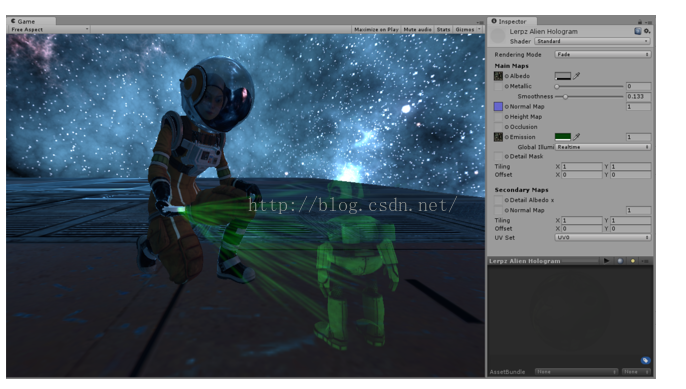
Task: Switch to the Game tab
Action: pyautogui.click(x=31, y=21)
